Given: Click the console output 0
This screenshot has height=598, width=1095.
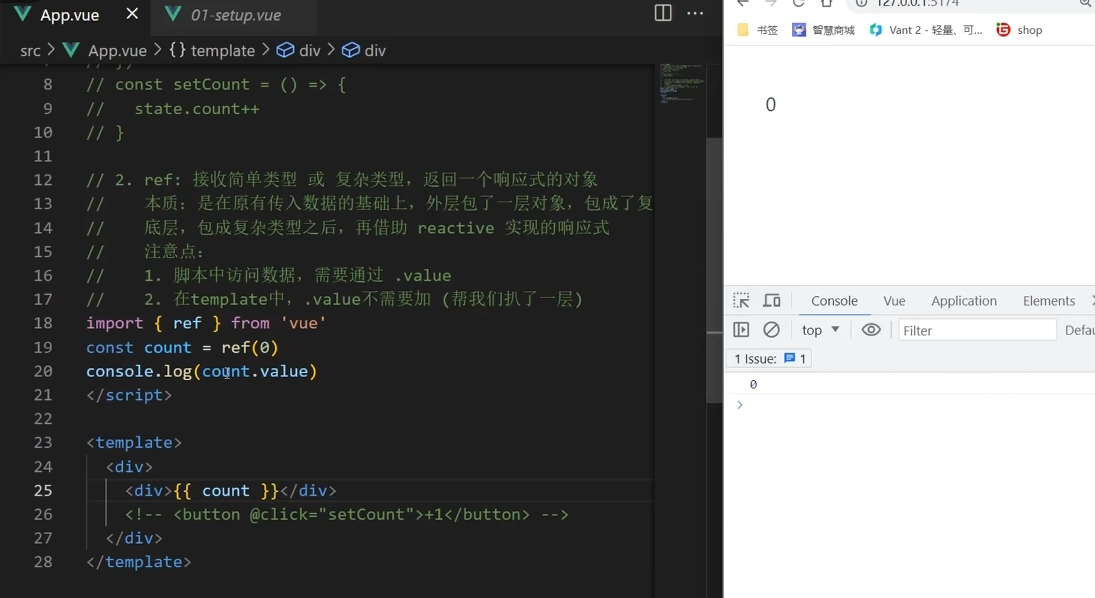Looking at the screenshot, I should 753,384.
